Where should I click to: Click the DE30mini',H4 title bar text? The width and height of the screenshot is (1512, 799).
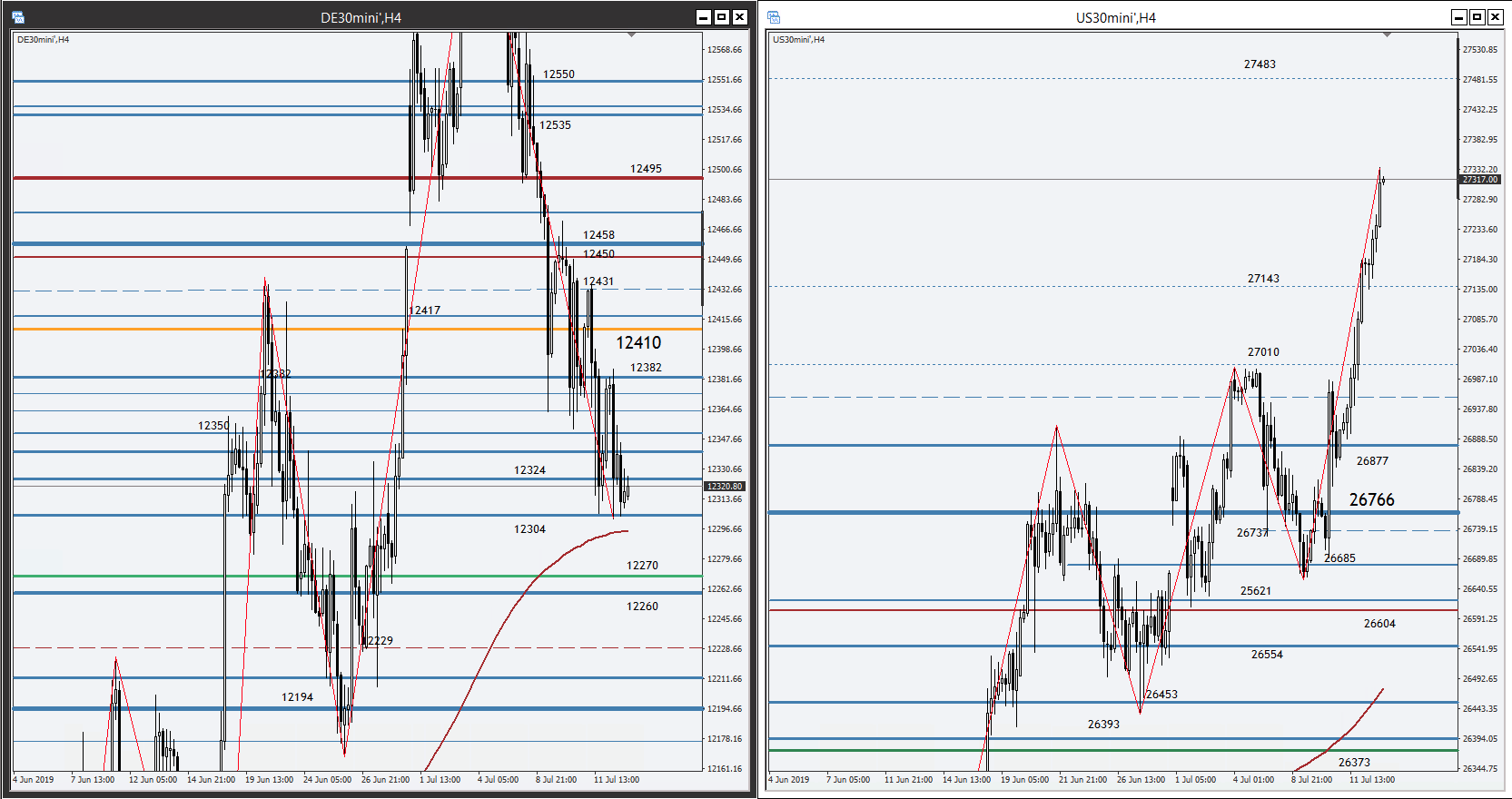pyautogui.click(x=361, y=17)
